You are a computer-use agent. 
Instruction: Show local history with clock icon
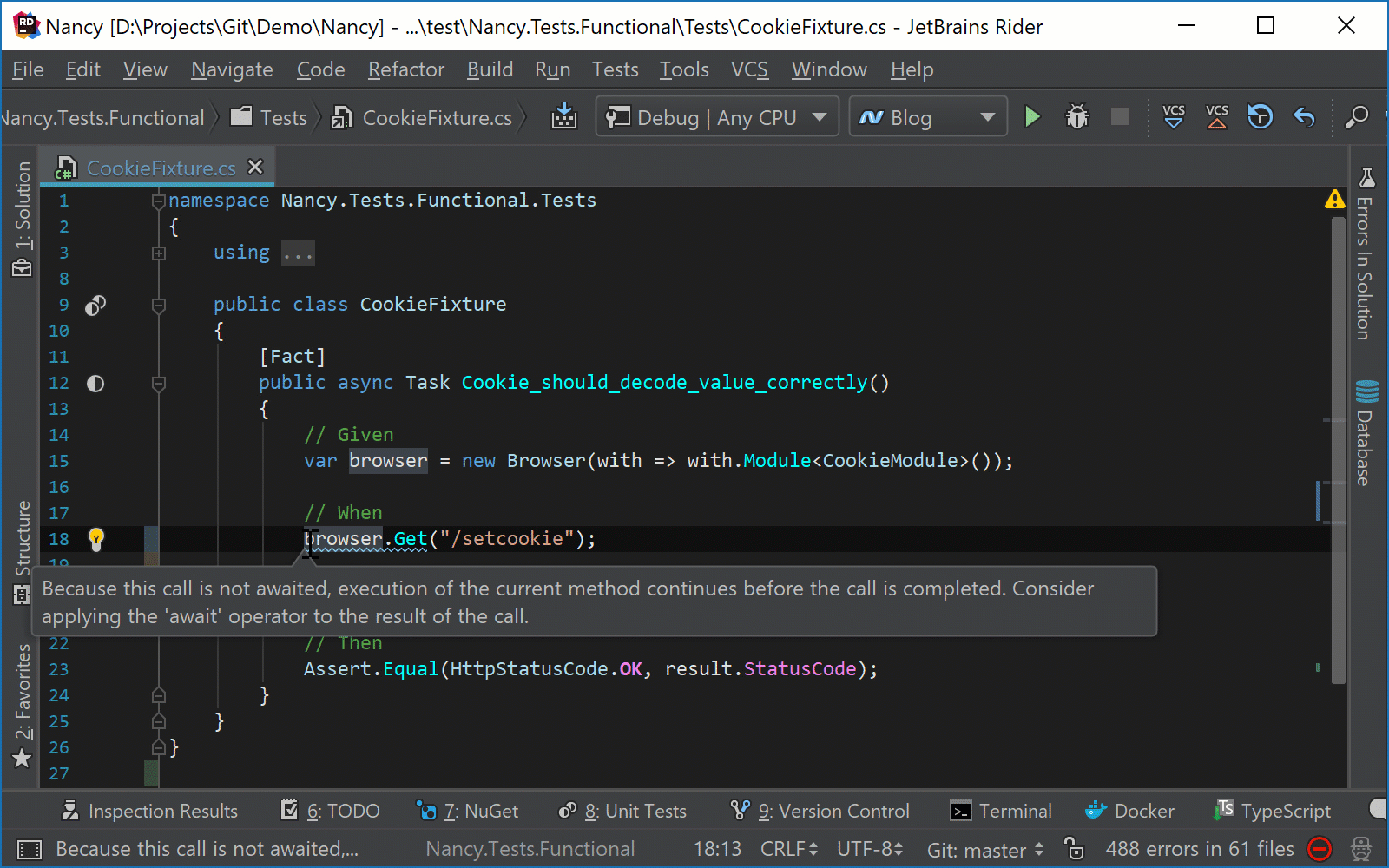tap(1261, 117)
